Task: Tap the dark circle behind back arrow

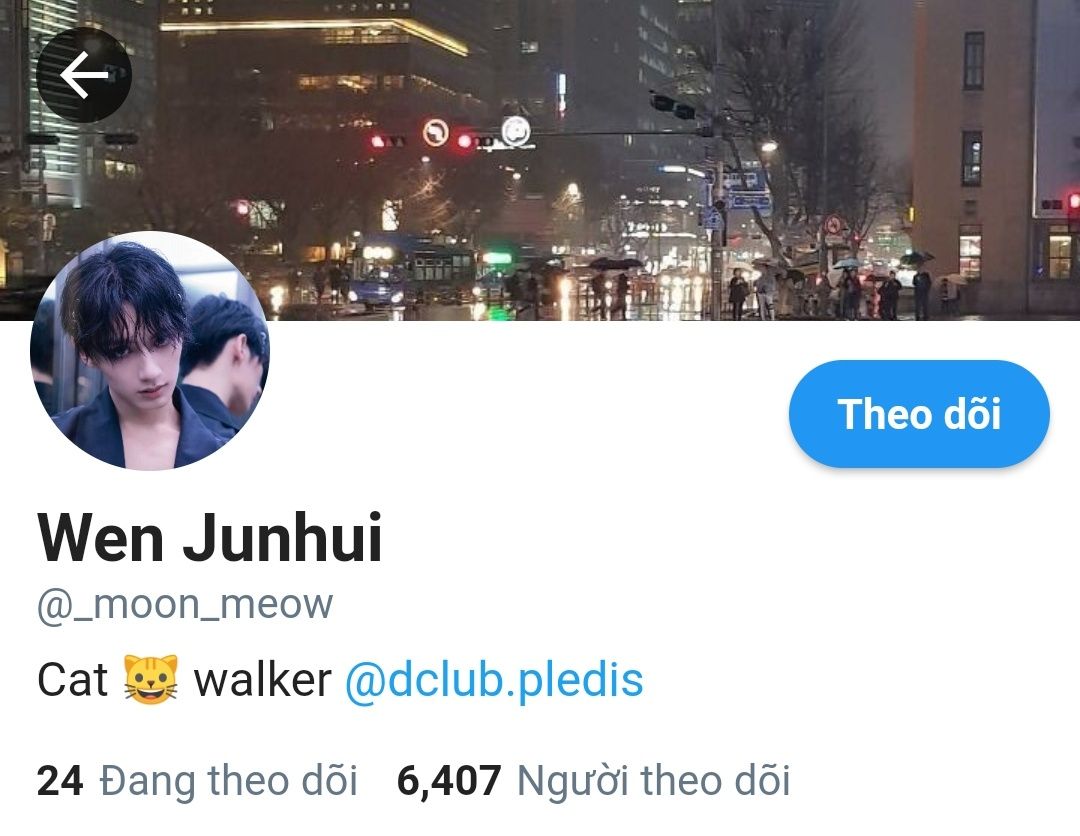Action: pos(84,75)
